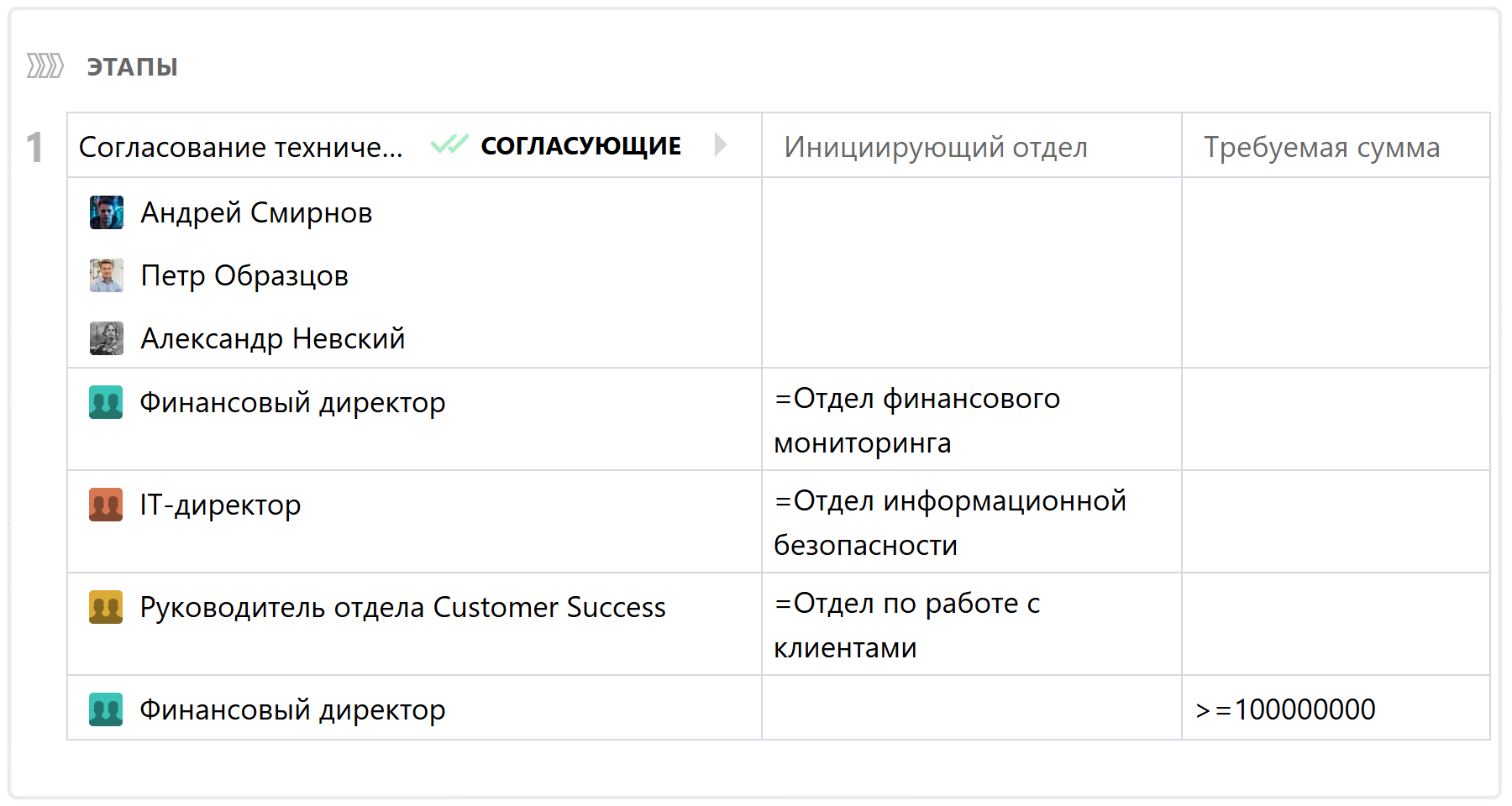The height and width of the screenshot is (806, 1512).
Task: Open the Андрей Смирнов approver name
Action: coord(256,213)
